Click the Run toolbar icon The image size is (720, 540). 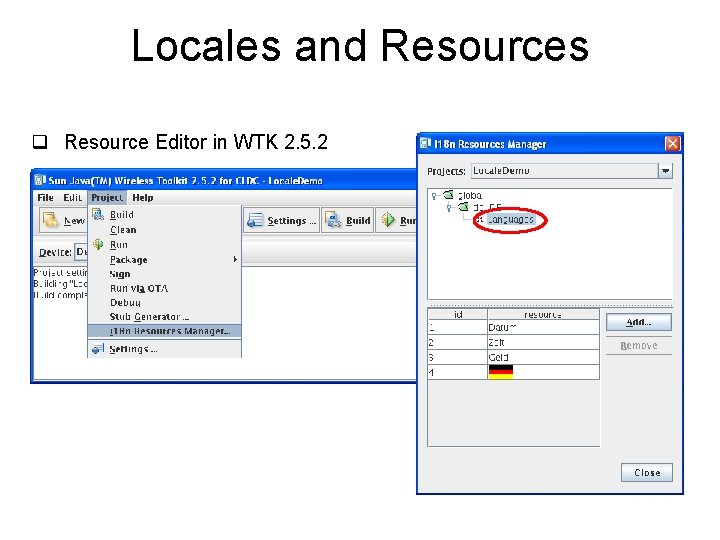[388, 220]
